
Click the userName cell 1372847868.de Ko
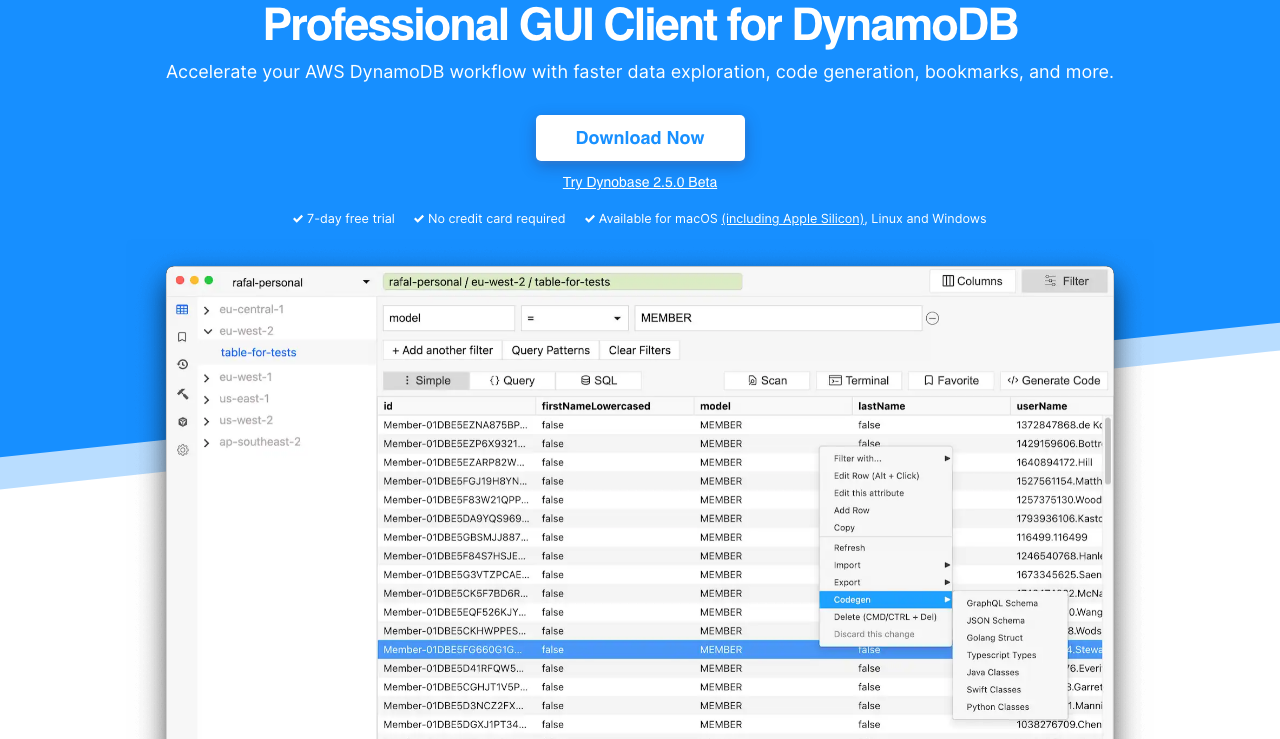(x=1058, y=425)
